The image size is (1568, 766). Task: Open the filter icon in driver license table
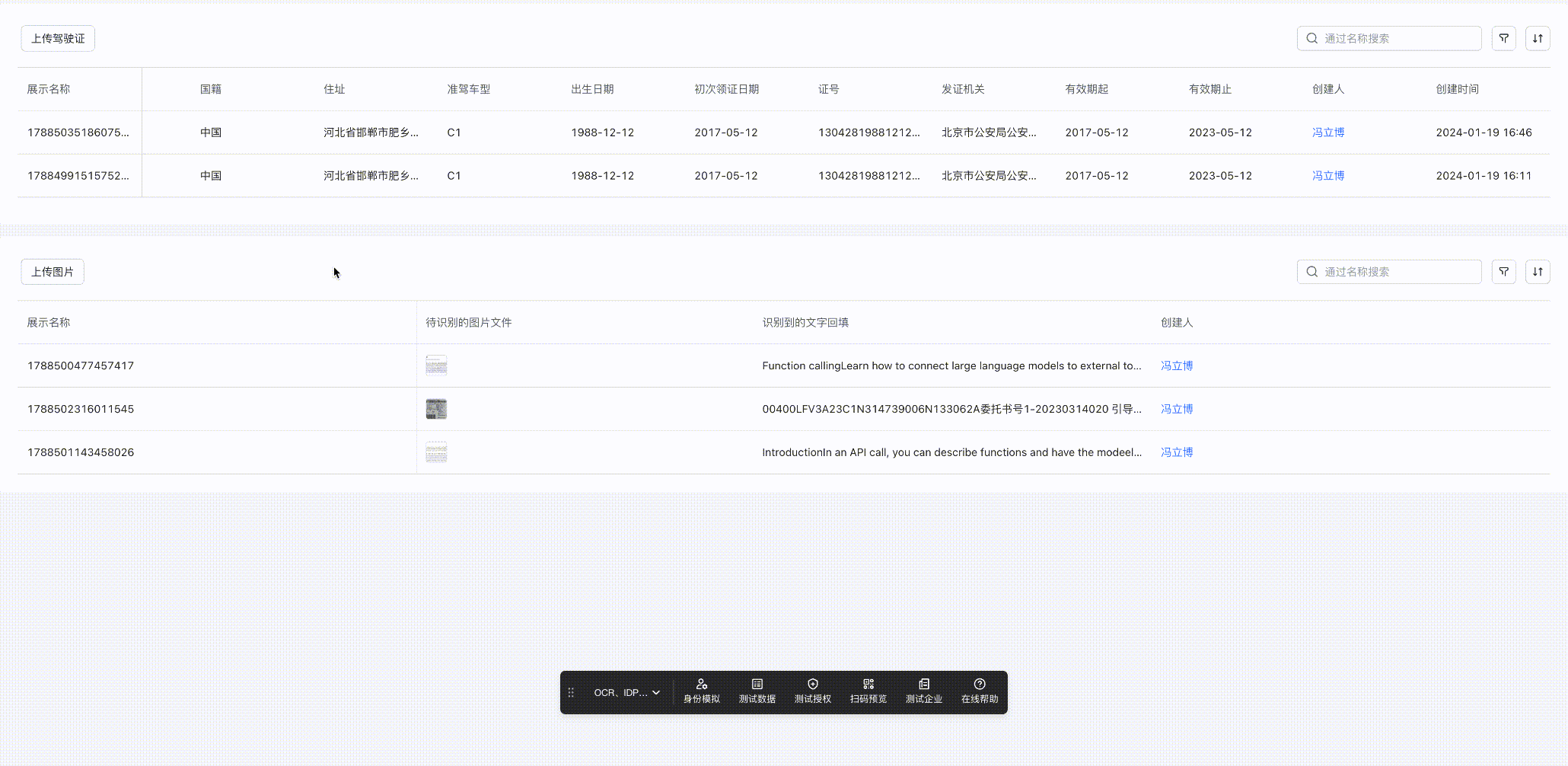coord(1504,38)
